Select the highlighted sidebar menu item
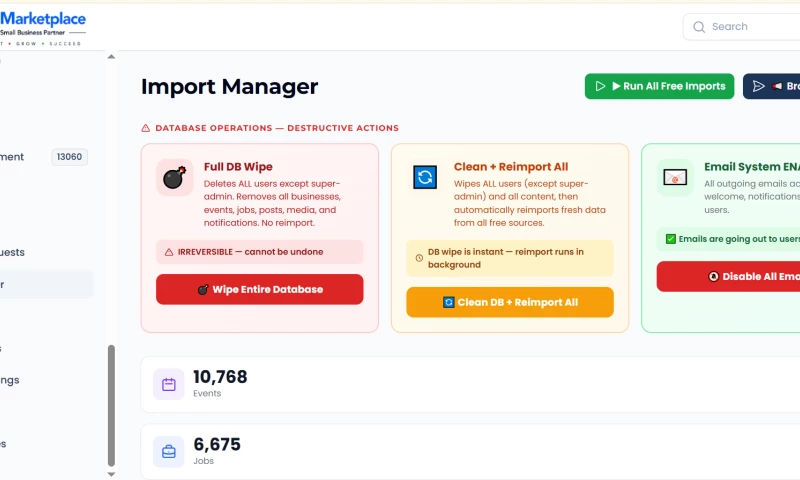800x480 pixels. 46,284
